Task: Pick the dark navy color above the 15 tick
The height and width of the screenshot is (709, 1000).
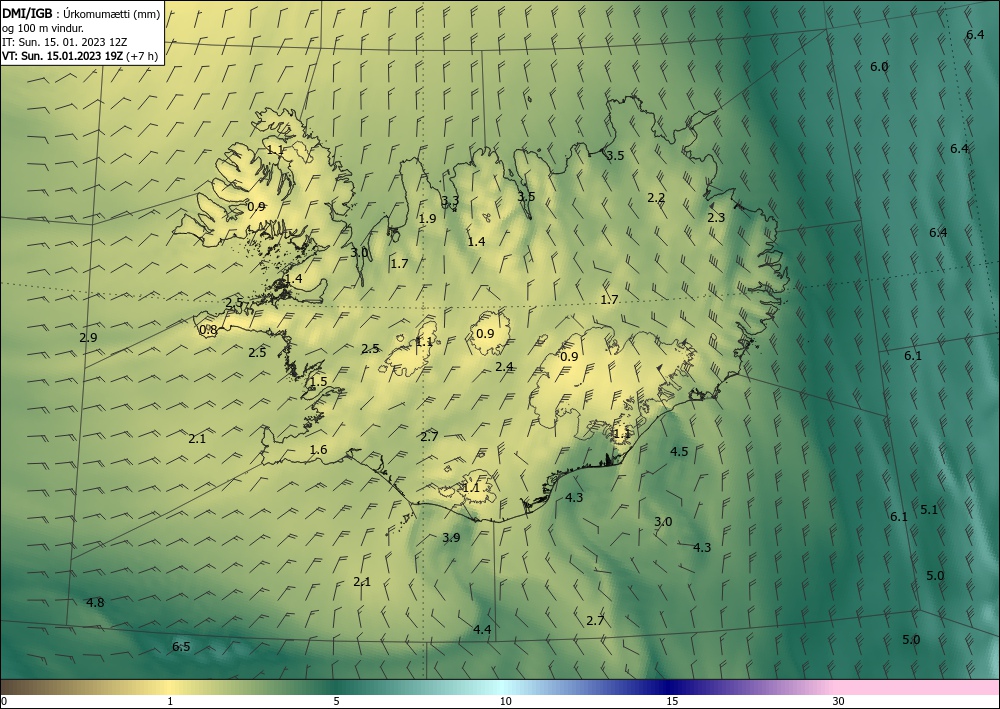Action: [x=670, y=687]
